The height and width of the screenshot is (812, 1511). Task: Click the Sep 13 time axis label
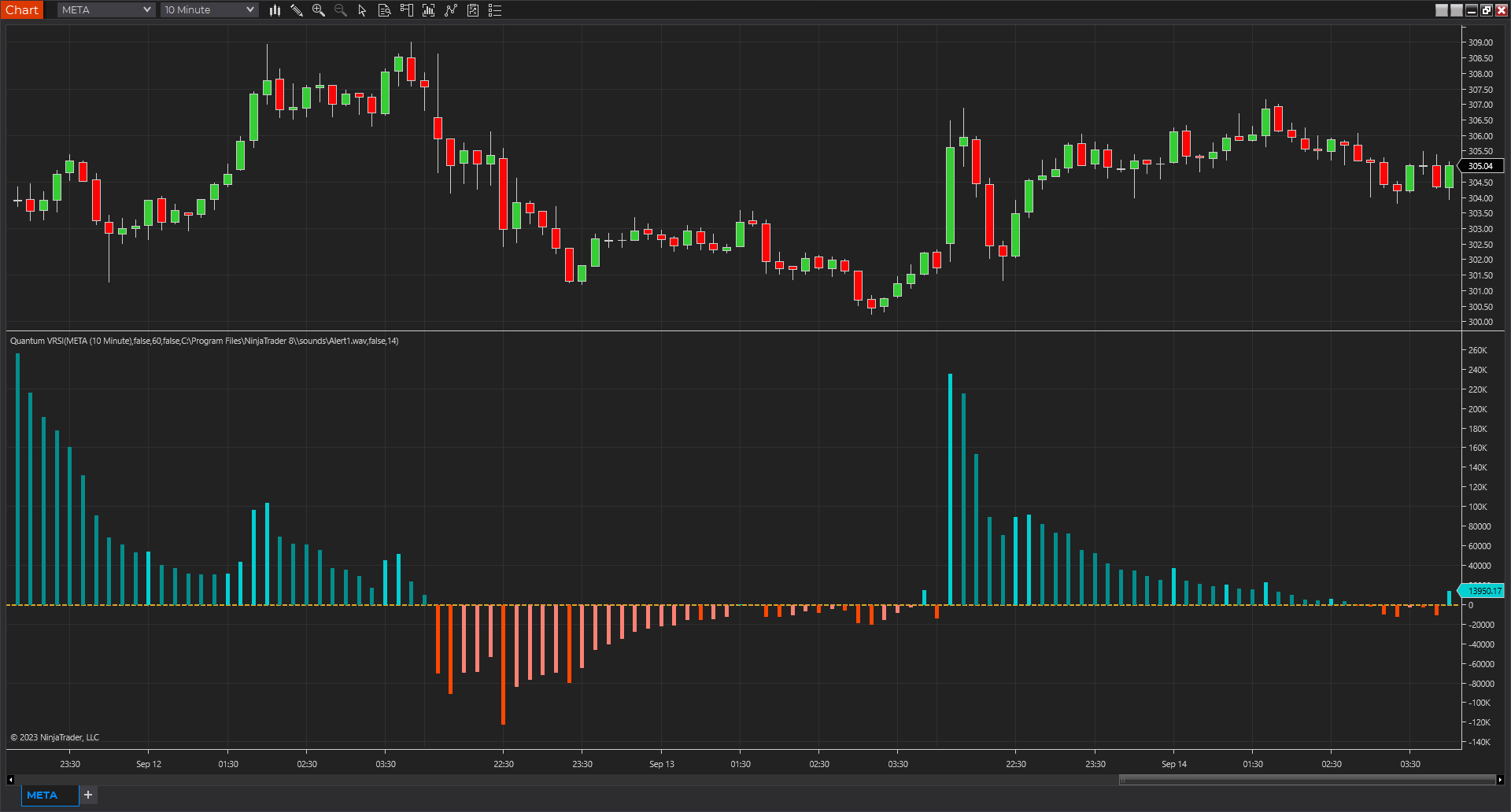662,764
